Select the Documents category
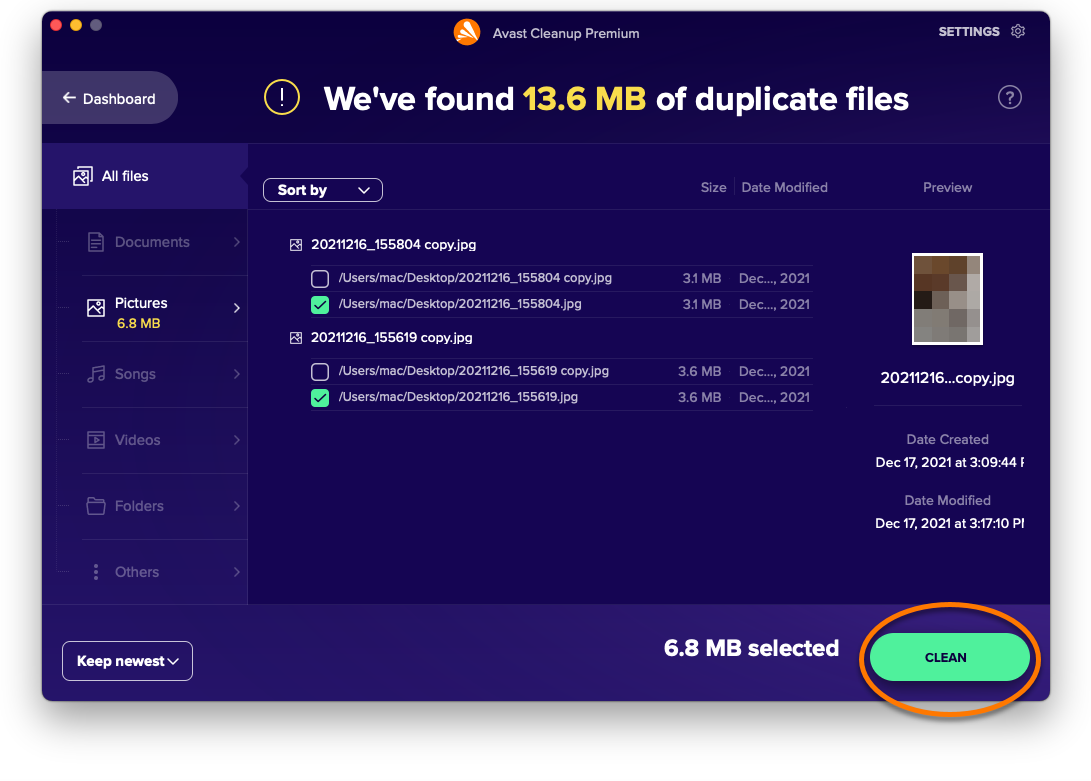The width and height of the screenshot is (1091, 781). (164, 242)
